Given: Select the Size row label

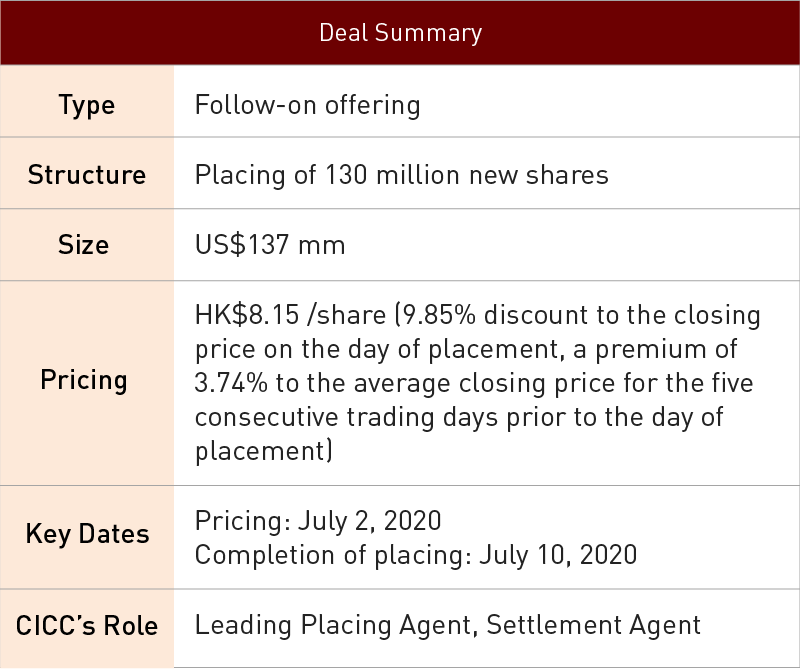Looking at the screenshot, I should coord(86,245).
